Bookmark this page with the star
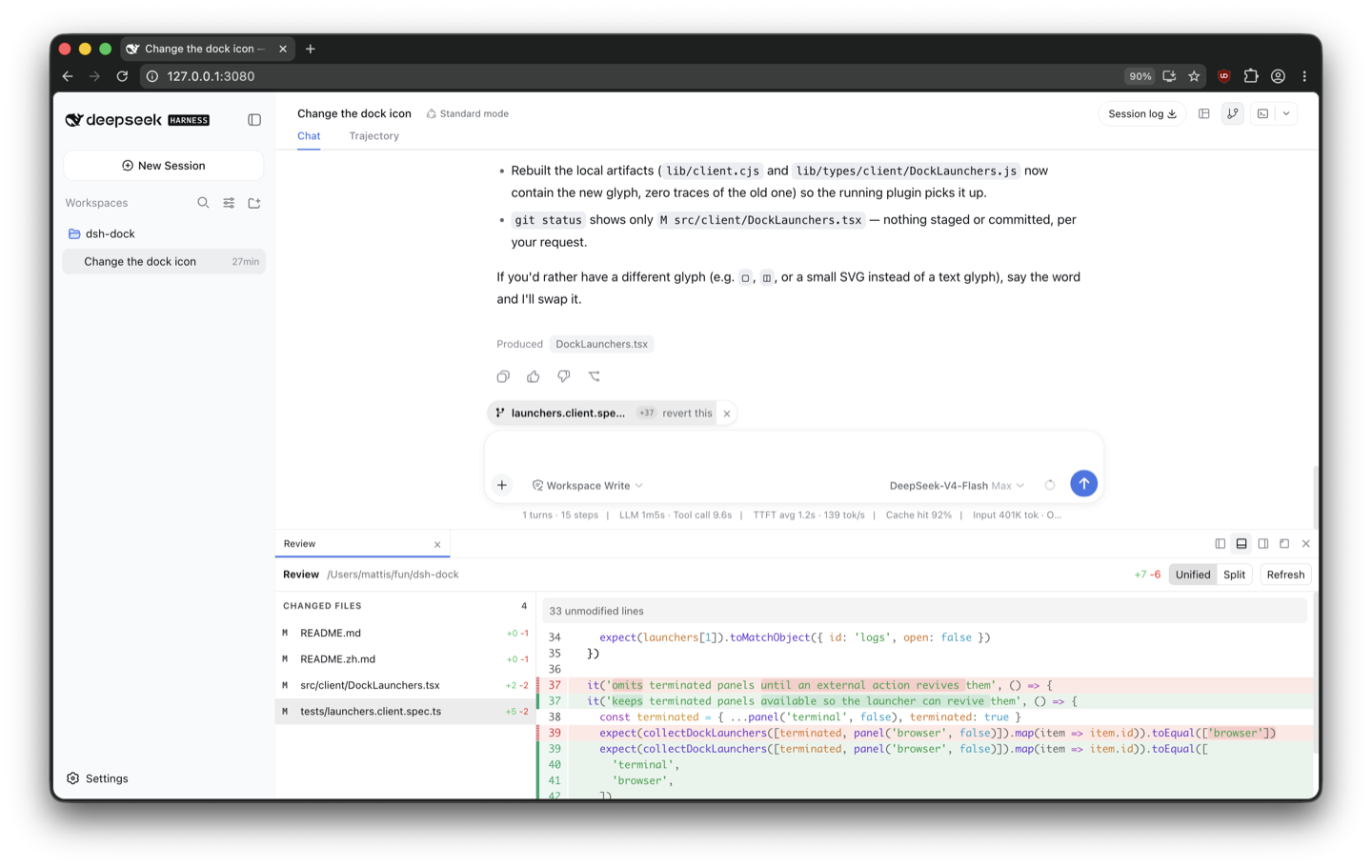1372x868 pixels. click(x=1194, y=76)
